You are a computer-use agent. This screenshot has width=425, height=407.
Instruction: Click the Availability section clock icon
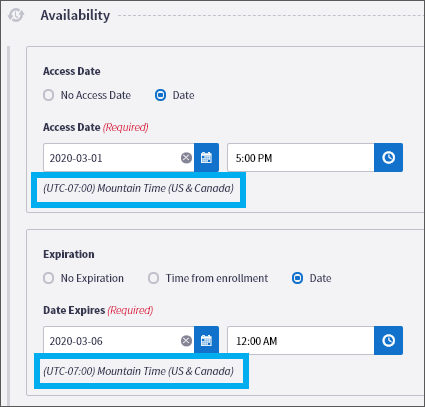[x=16, y=15]
